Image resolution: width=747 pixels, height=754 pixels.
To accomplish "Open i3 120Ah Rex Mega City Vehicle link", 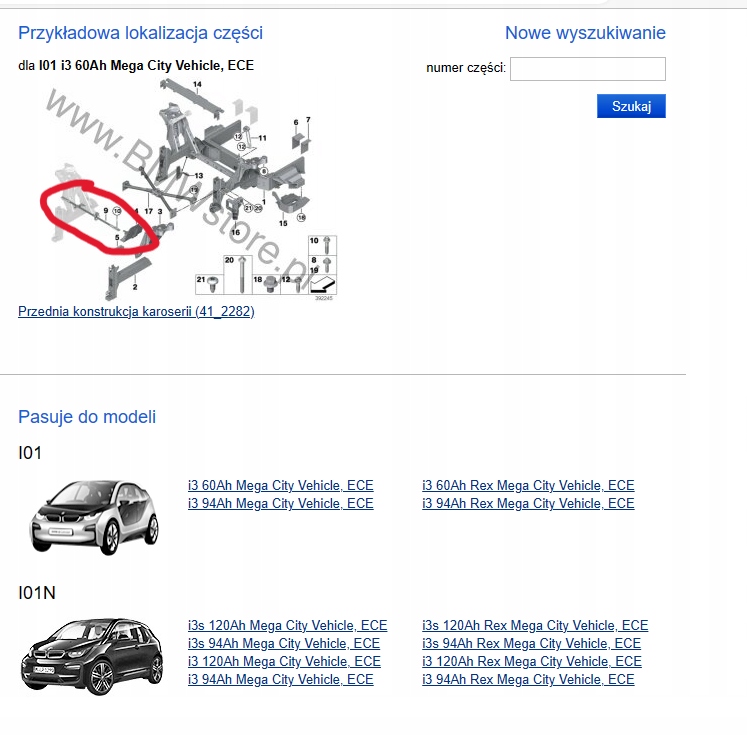I will pyautogui.click(x=532, y=662).
